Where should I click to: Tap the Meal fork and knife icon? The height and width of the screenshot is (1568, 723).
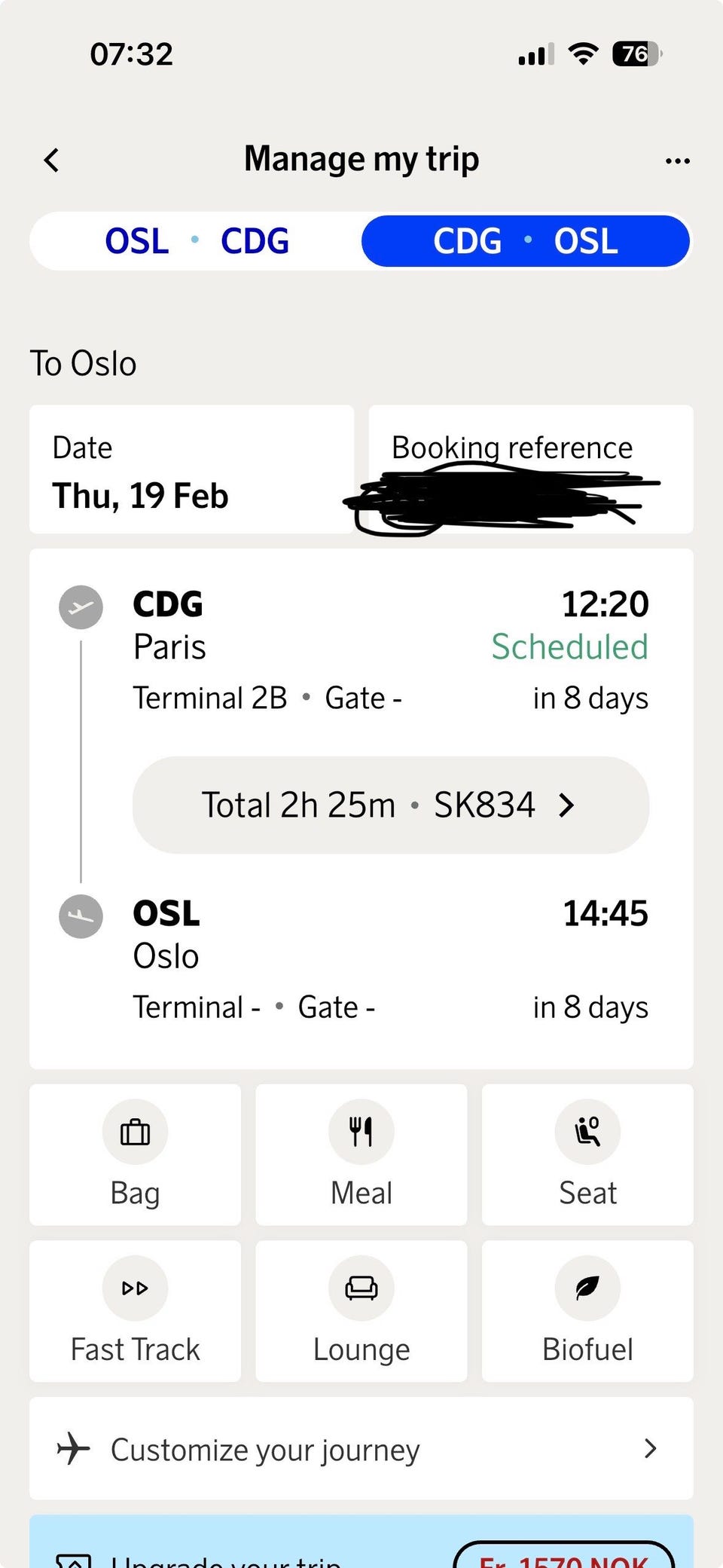coord(361,1132)
